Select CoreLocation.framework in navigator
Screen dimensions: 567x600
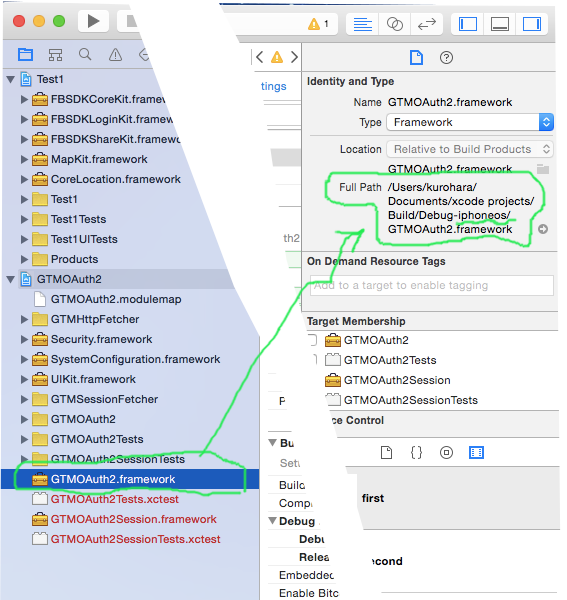pos(116,179)
